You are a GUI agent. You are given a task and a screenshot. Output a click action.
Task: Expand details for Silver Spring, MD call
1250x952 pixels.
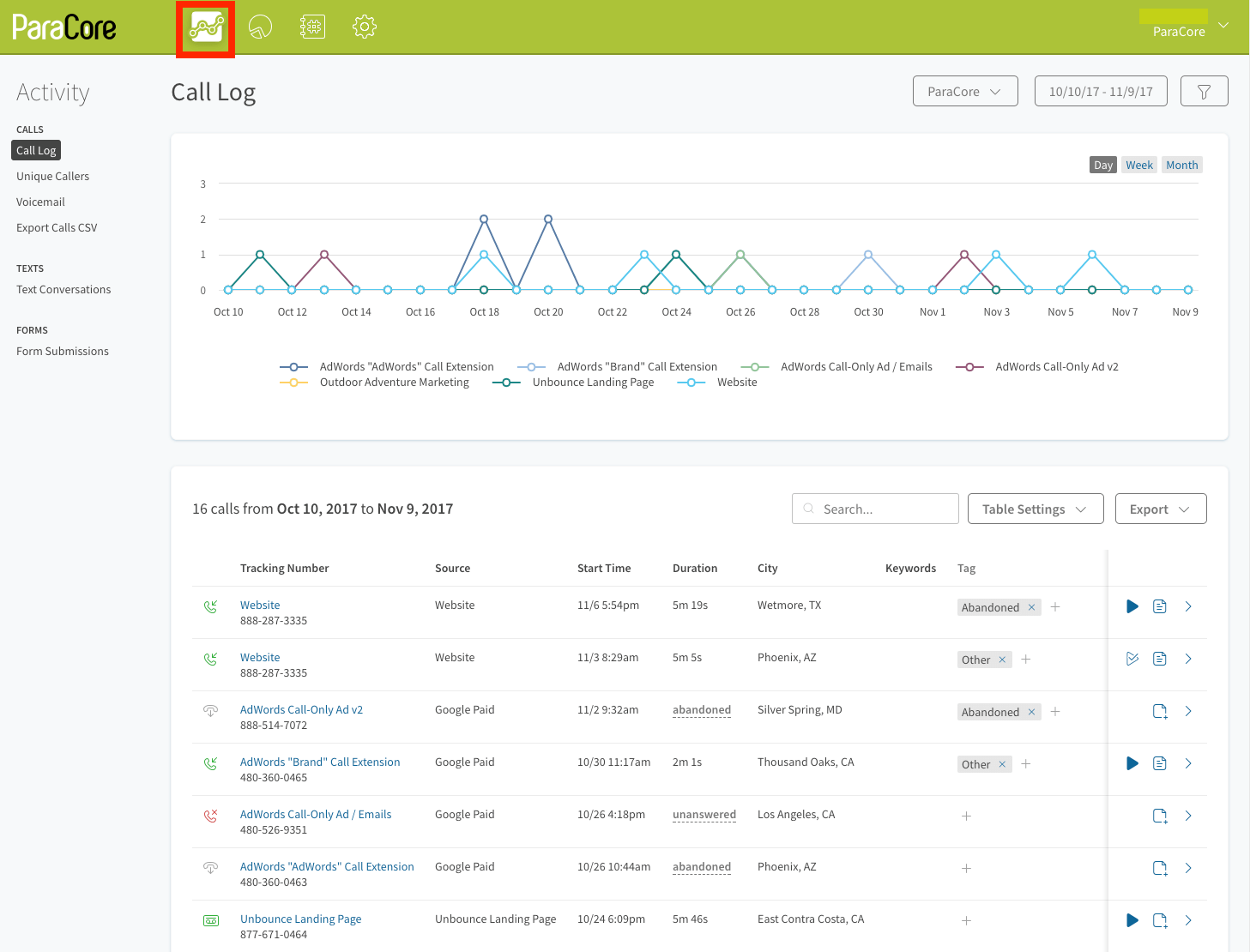(x=1188, y=711)
